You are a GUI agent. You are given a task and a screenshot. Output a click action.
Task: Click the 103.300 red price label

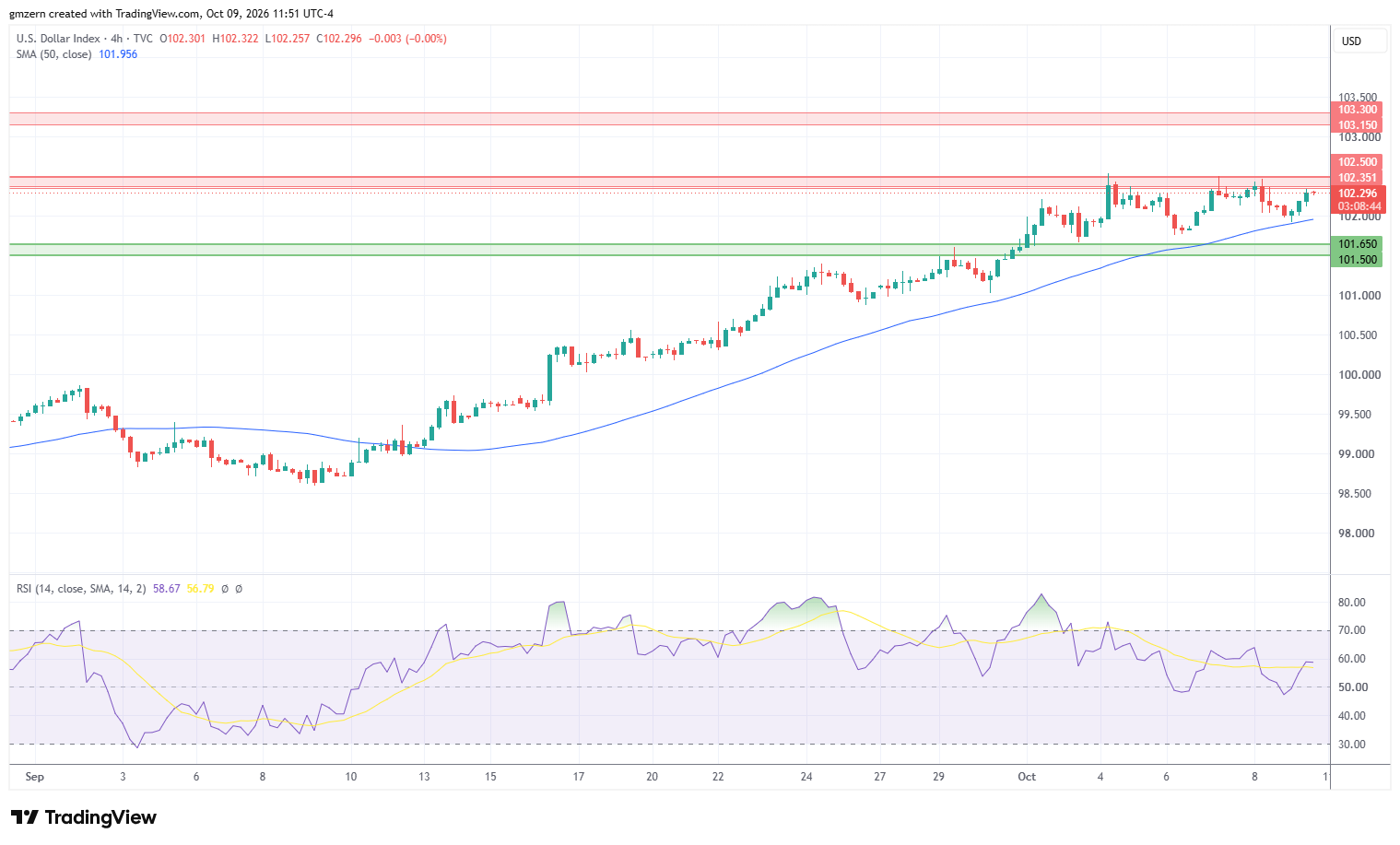click(1358, 110)
